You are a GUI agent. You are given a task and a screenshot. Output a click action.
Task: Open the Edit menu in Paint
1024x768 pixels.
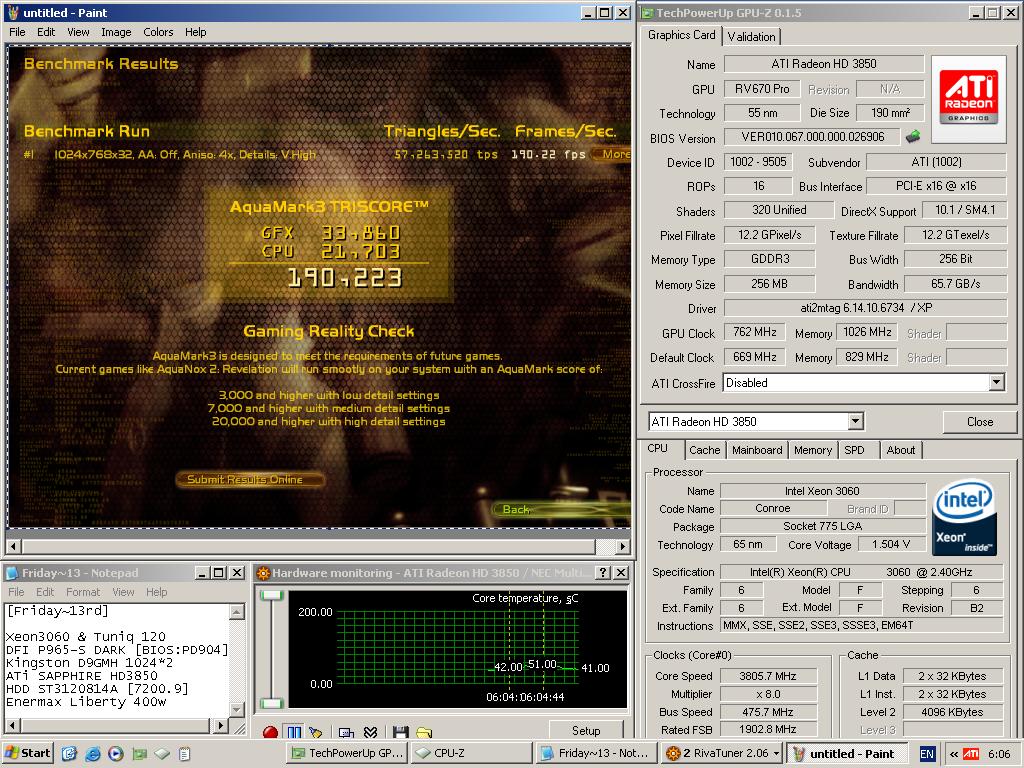click(x=46, y=32)
